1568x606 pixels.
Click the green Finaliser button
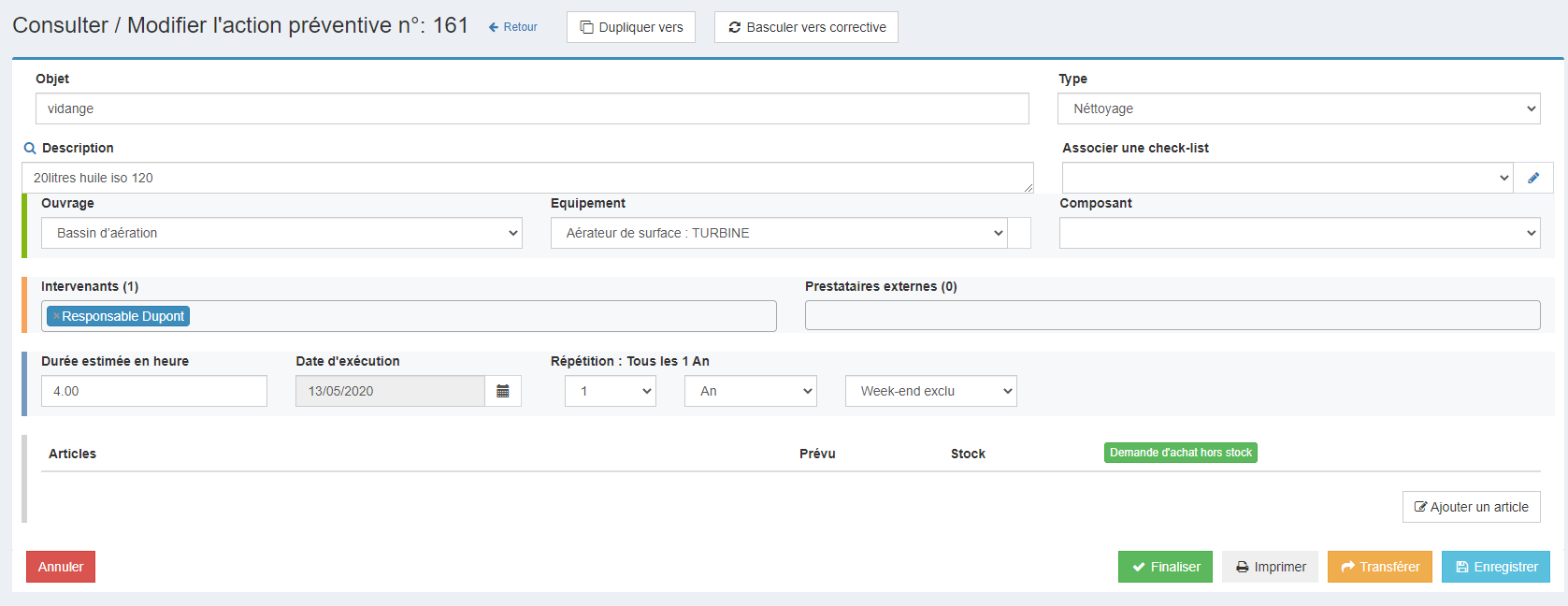tap(1165, 567)
